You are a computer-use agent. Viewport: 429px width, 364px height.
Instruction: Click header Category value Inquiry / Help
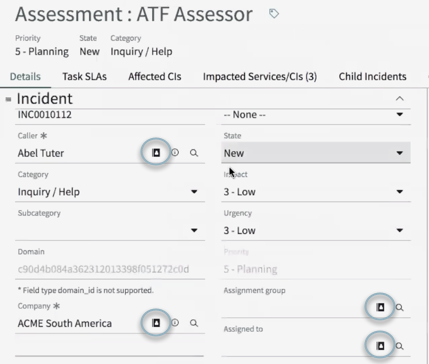pos(141,52)
